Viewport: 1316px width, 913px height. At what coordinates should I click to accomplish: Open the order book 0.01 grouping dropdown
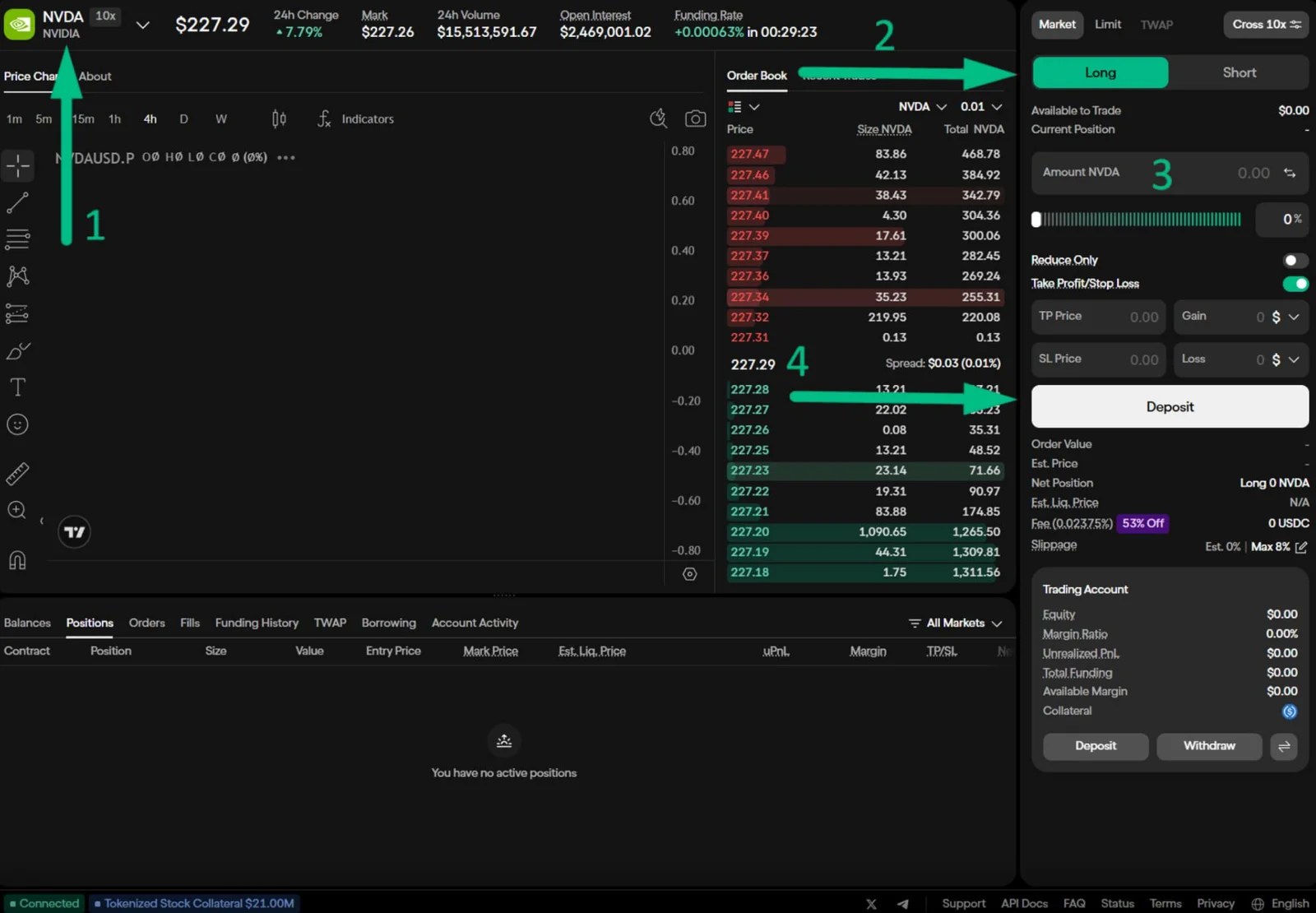[x=981, y=107]
